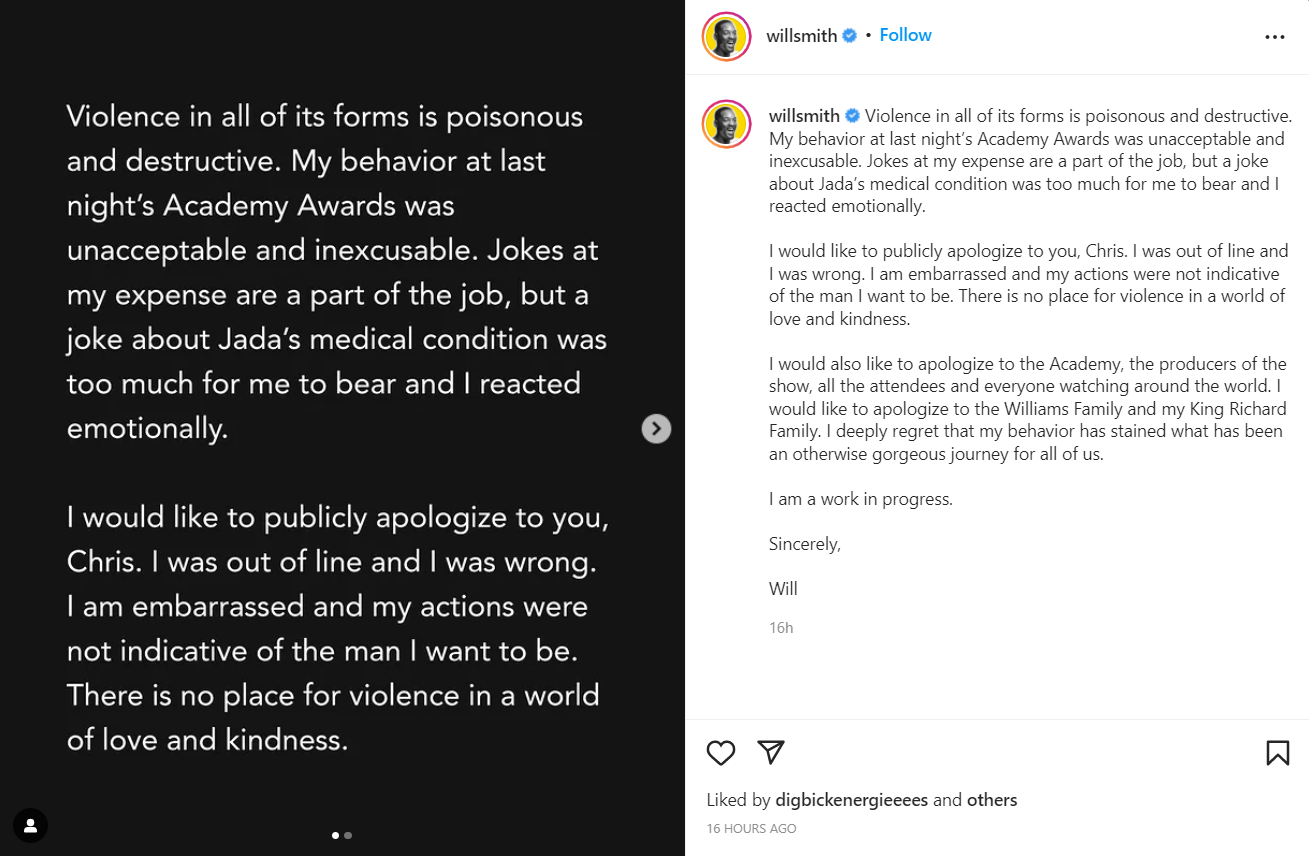Open willsmith profile picture in header

[x=726, y=37]
